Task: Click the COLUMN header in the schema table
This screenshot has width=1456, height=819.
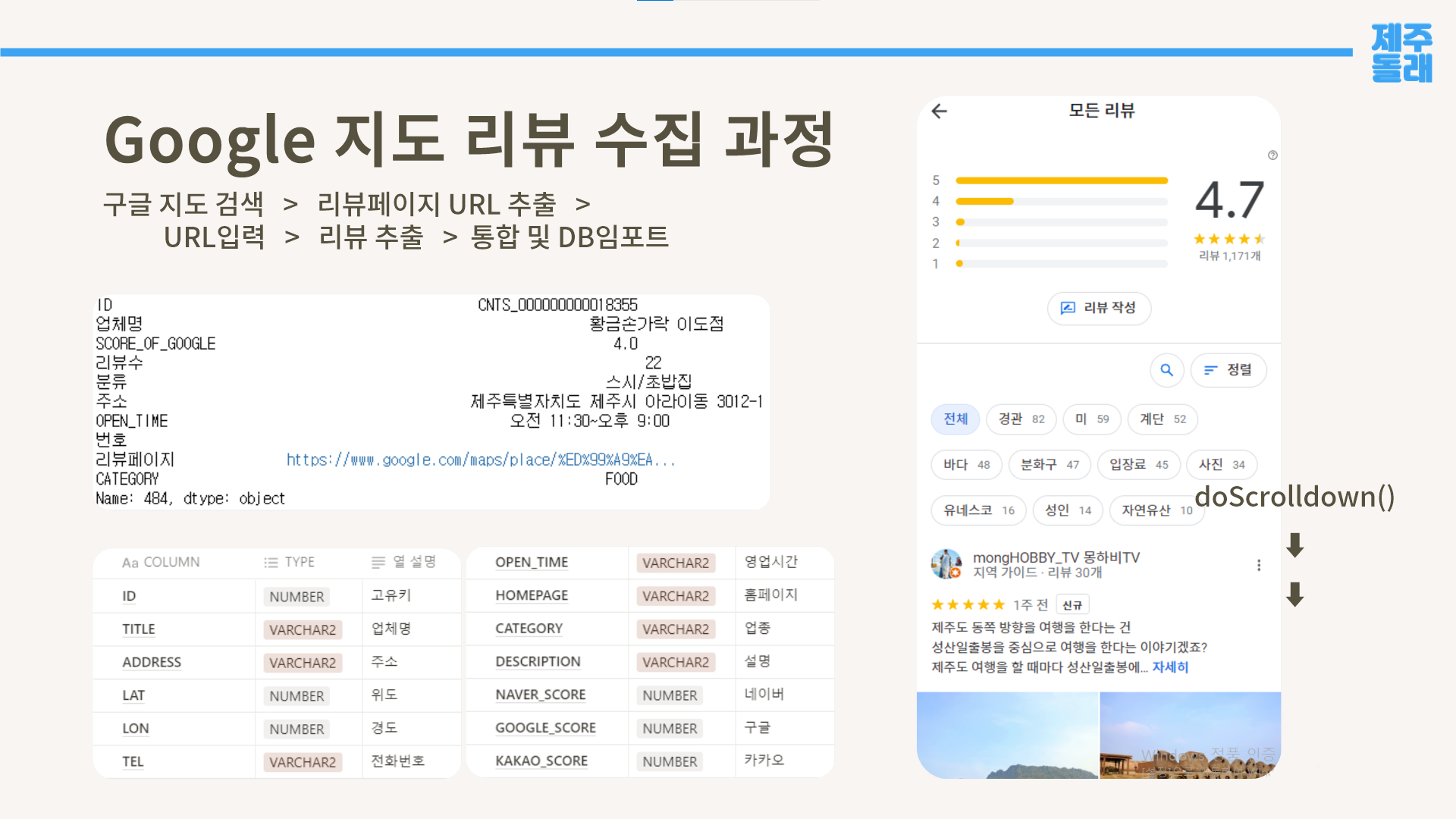Action: (x=161, y=562)
